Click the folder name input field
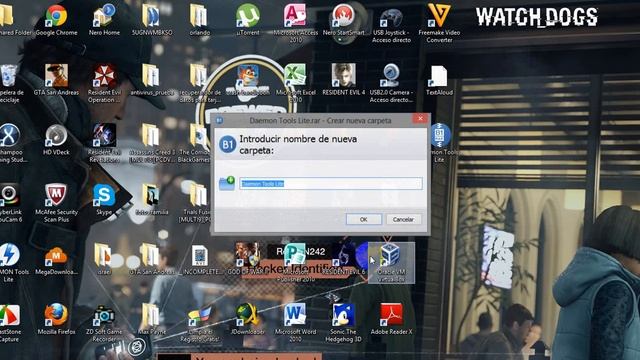The height and width of the screenshot is (360, 640). point(331,184)
